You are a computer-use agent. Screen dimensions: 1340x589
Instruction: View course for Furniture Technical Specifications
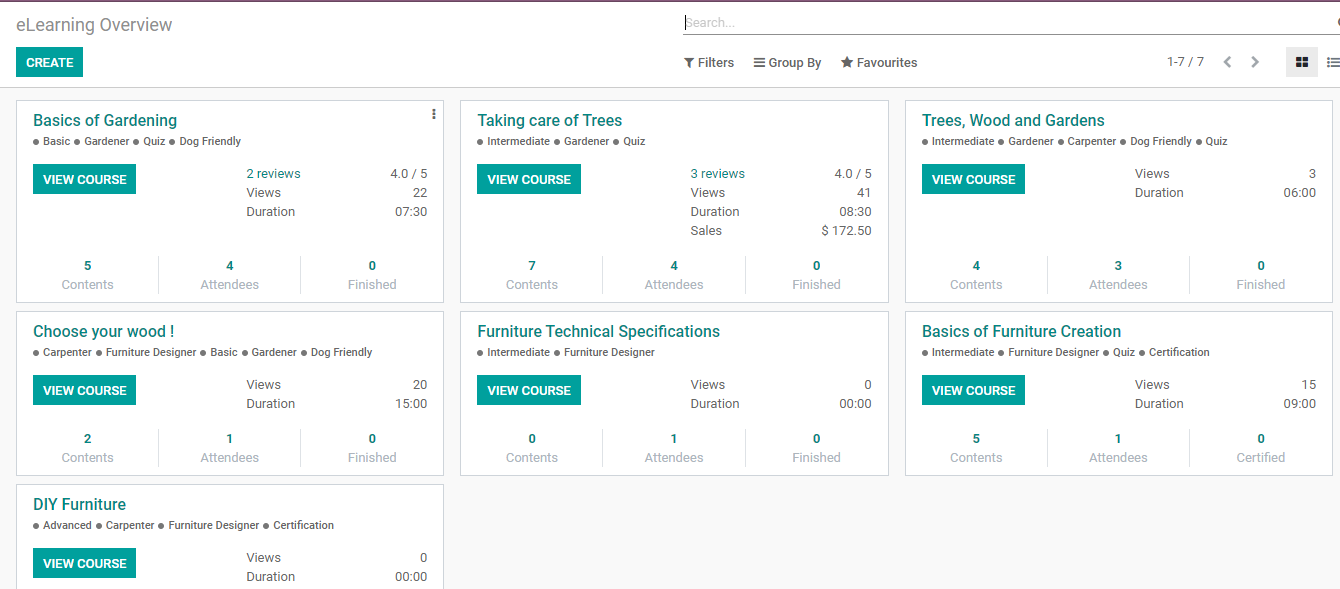point(528,390)
